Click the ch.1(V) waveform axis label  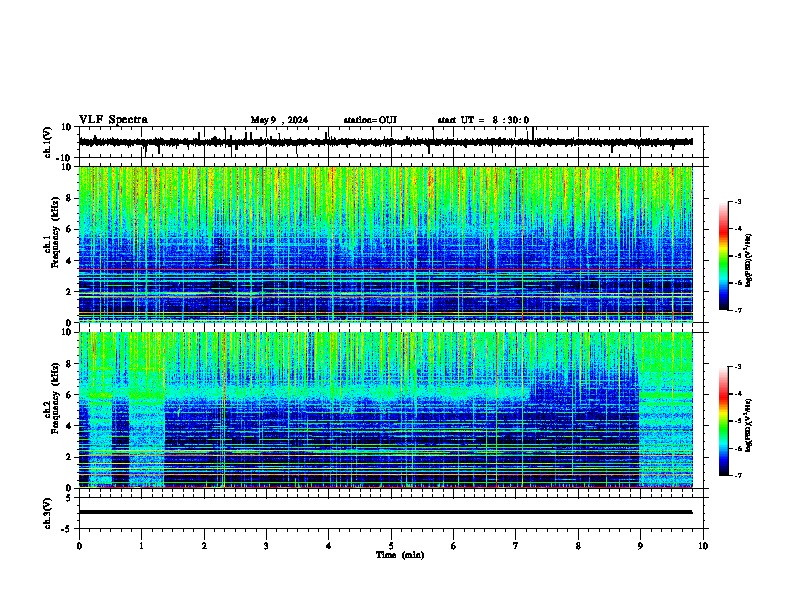(47, 142)
